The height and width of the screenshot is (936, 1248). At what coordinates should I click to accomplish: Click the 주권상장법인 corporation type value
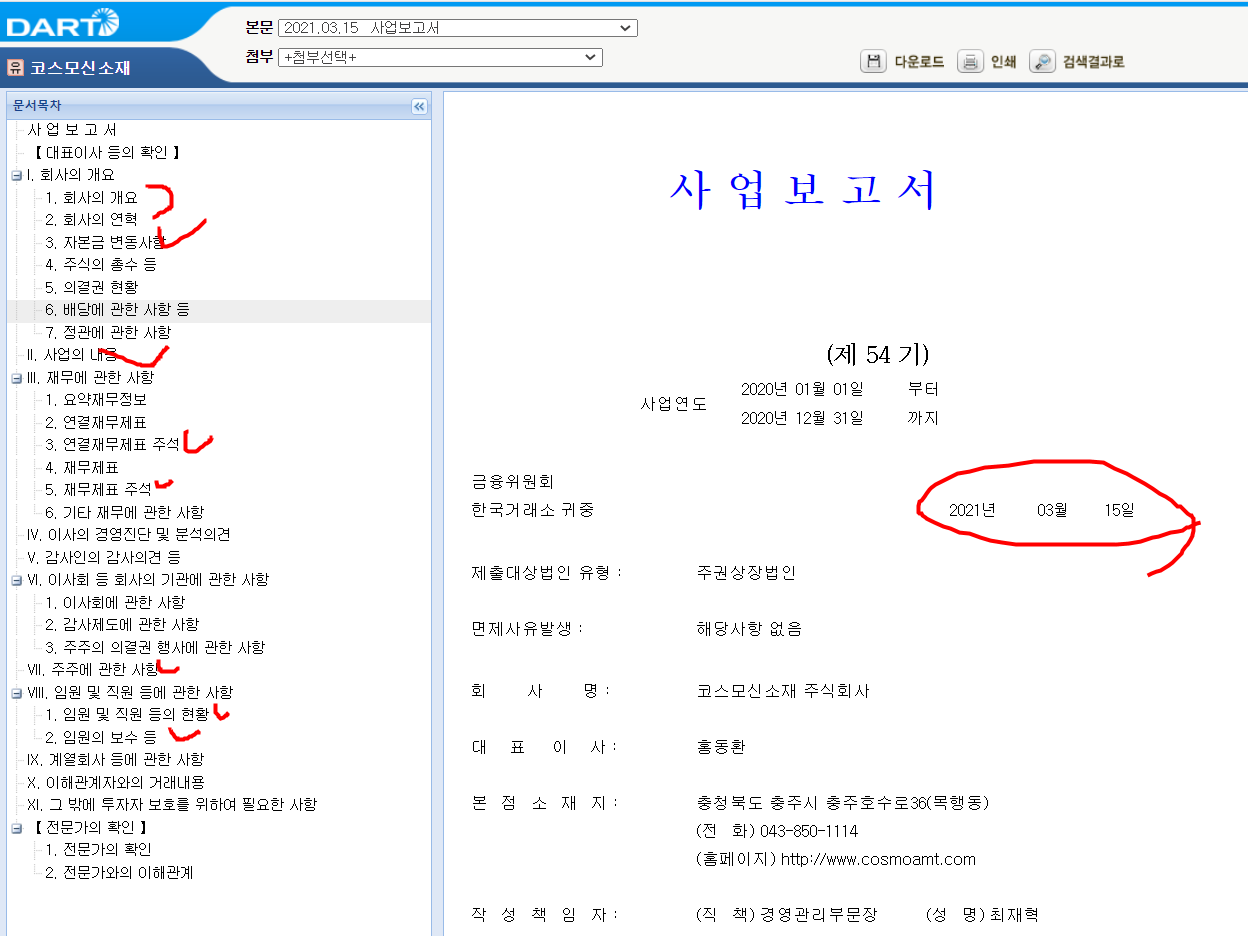click(x=746, y=573)
